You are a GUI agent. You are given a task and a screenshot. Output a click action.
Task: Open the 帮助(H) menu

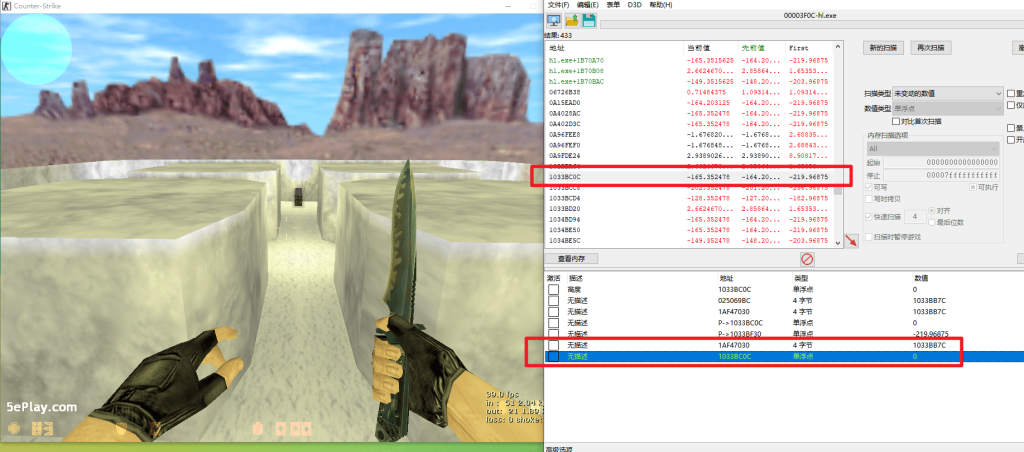pyautogui.click(x=661, y=5)
